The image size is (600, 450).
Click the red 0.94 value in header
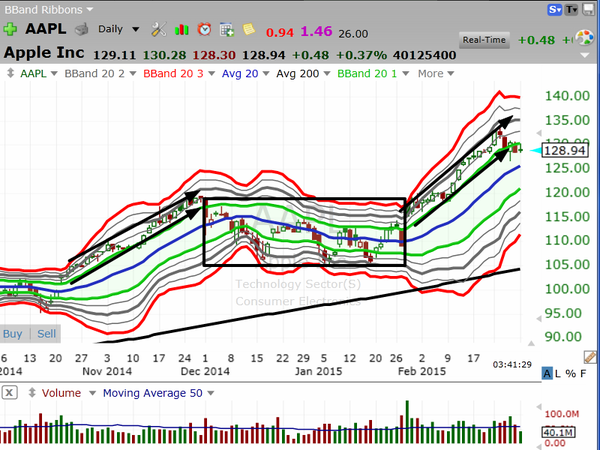pos(280,33)
